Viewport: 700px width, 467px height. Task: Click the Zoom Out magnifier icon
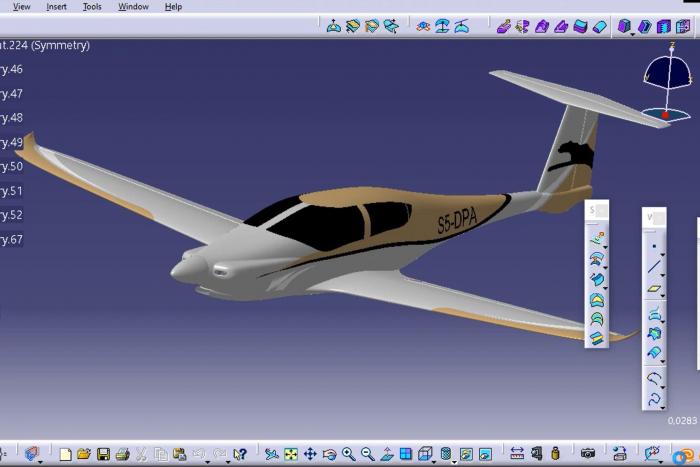coord(367,454)
